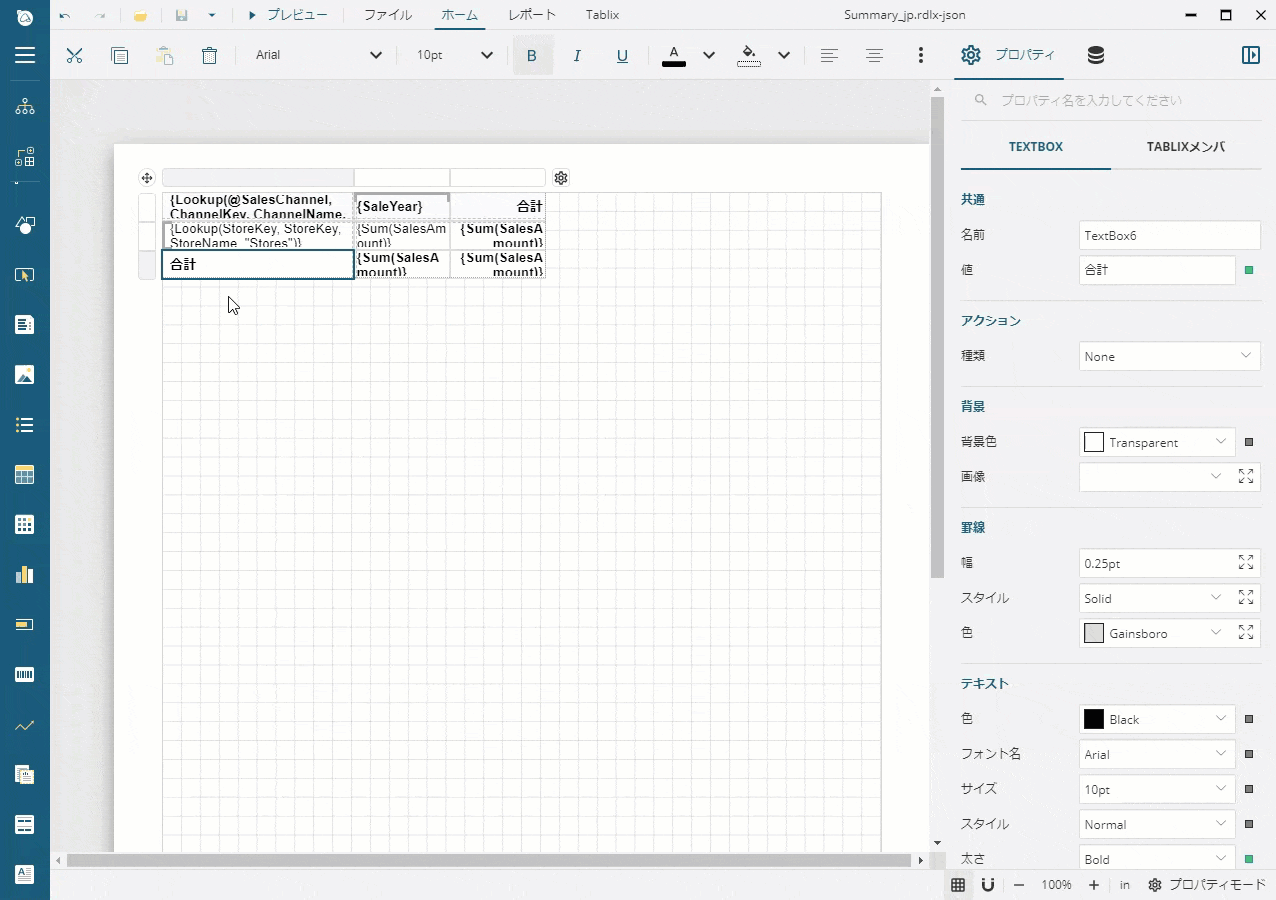Open the Tablix settings gear above the table
1276x900 pixels.
tap(561, 177)
